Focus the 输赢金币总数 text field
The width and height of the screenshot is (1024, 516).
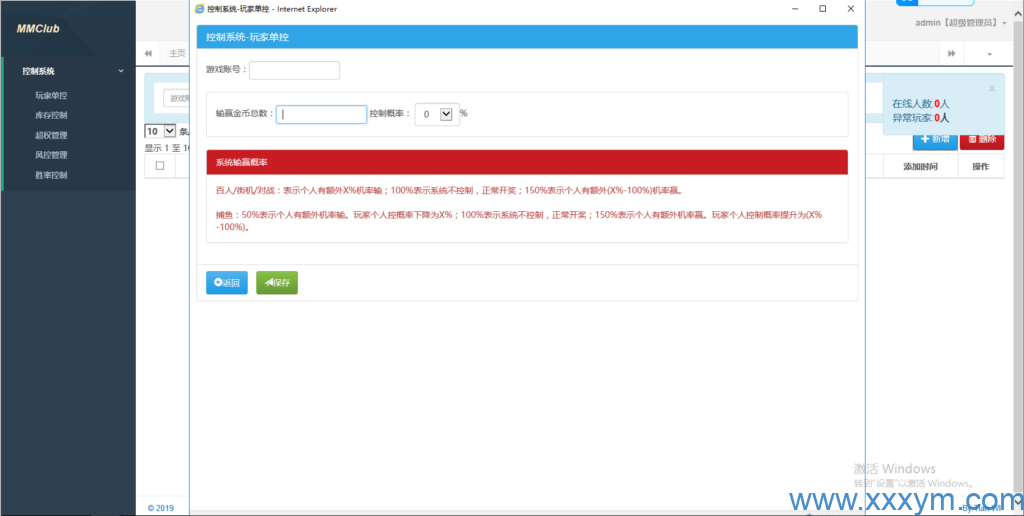click(x=321, y=114)
